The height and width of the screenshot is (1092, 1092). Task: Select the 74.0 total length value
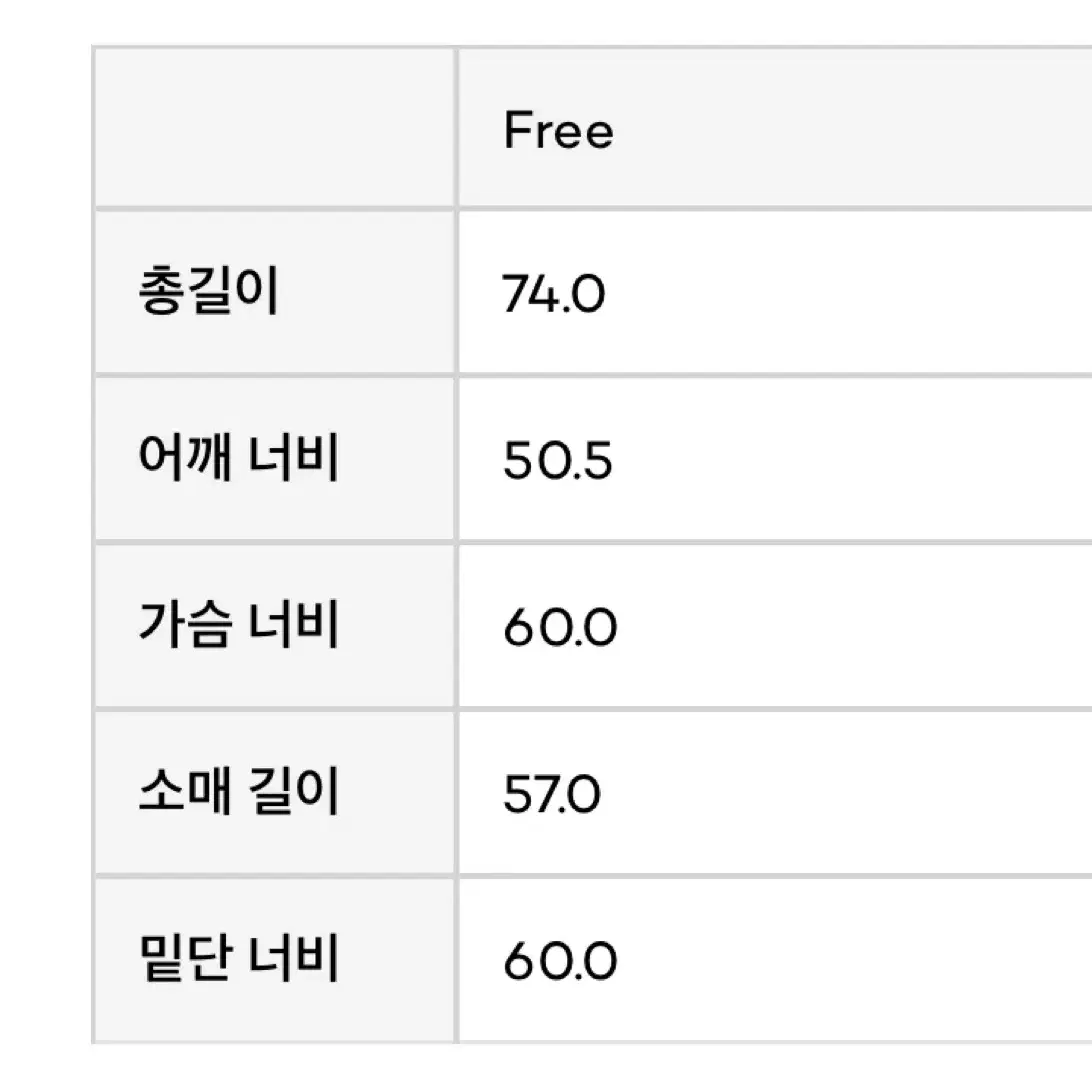click(x=553, y=294)
